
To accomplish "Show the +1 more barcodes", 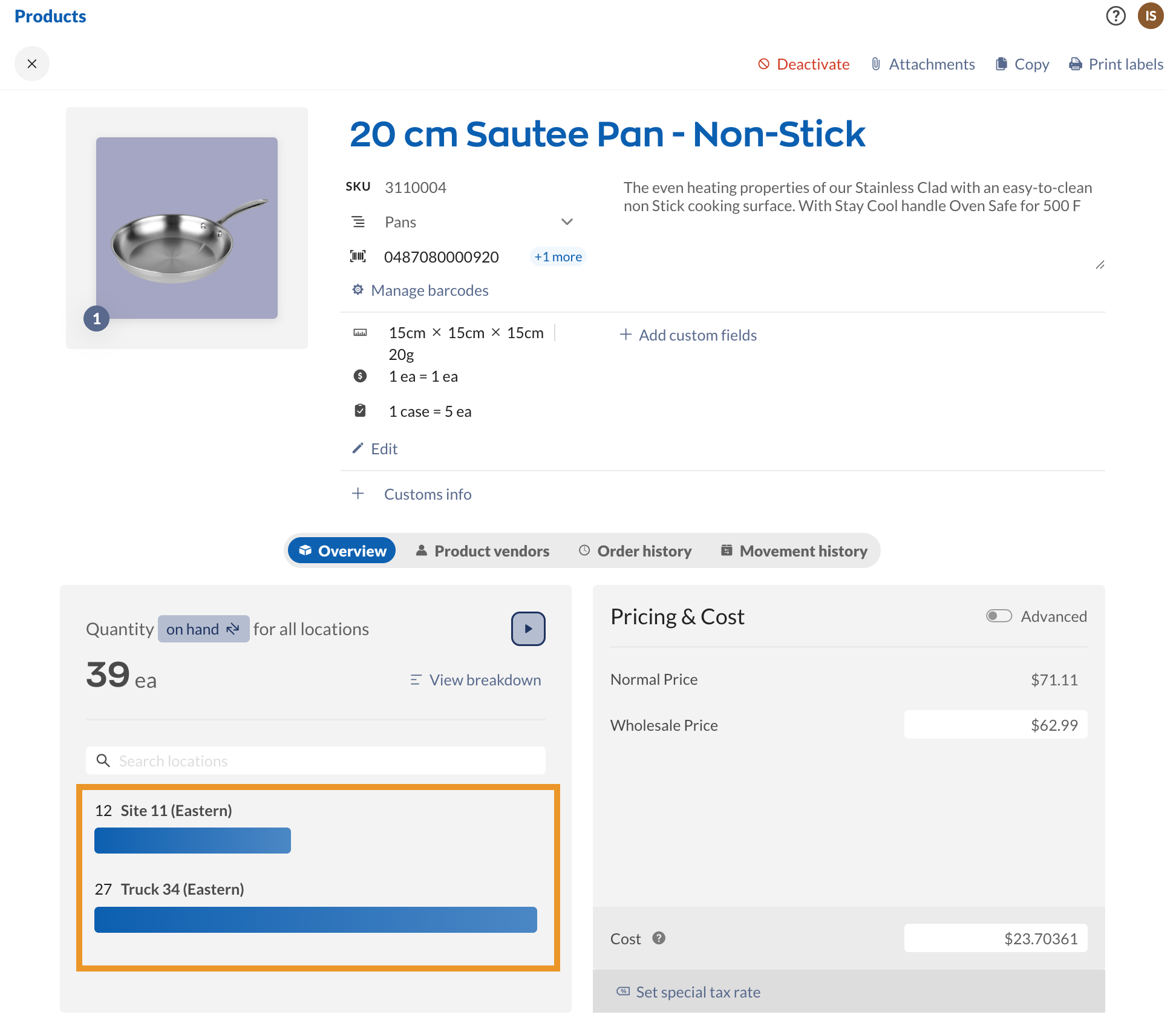I will pos(558,256).
